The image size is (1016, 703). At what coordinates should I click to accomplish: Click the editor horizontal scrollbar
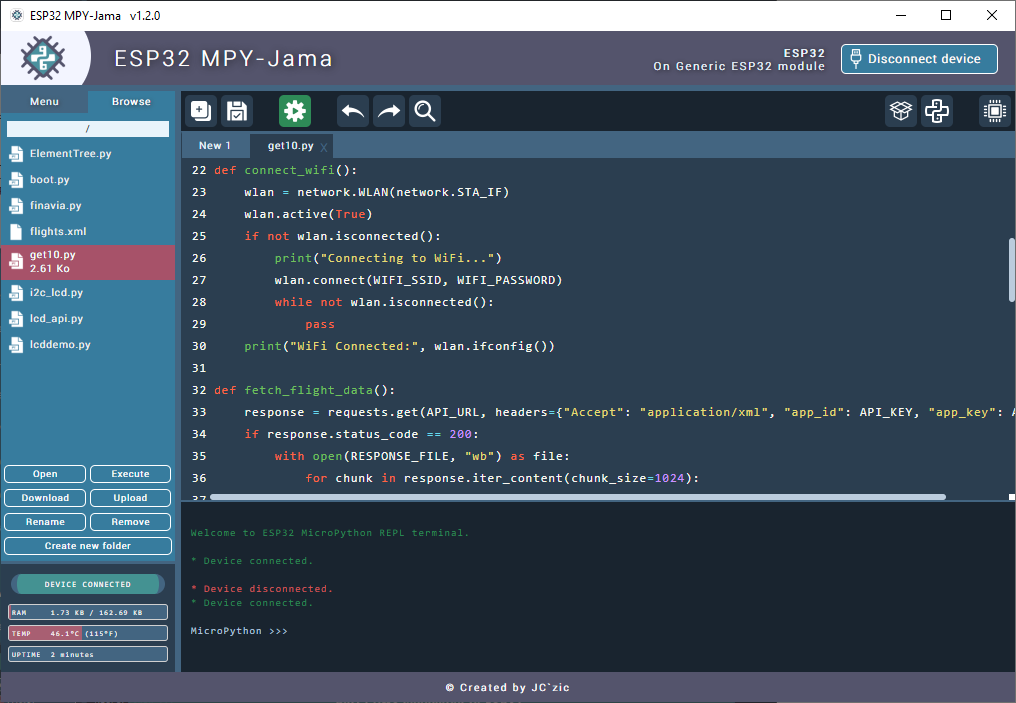577,497
